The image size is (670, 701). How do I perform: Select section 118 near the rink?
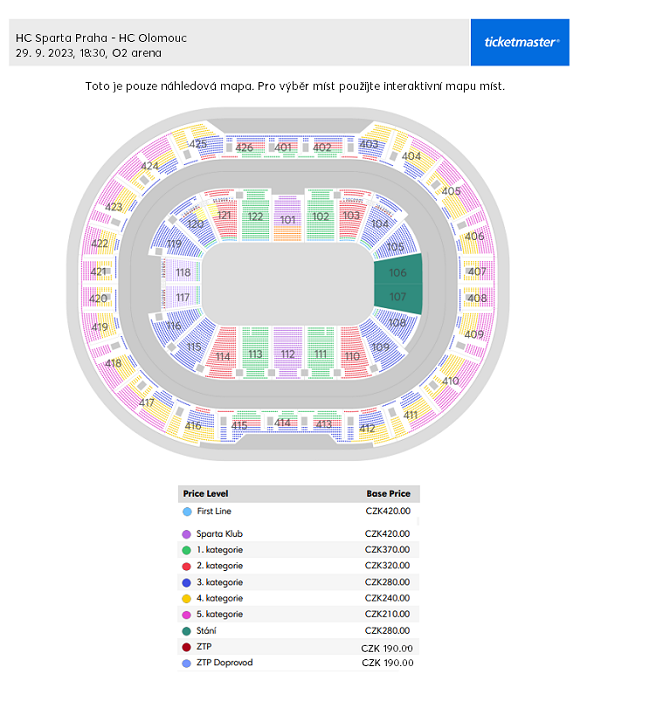coord(183,272)
